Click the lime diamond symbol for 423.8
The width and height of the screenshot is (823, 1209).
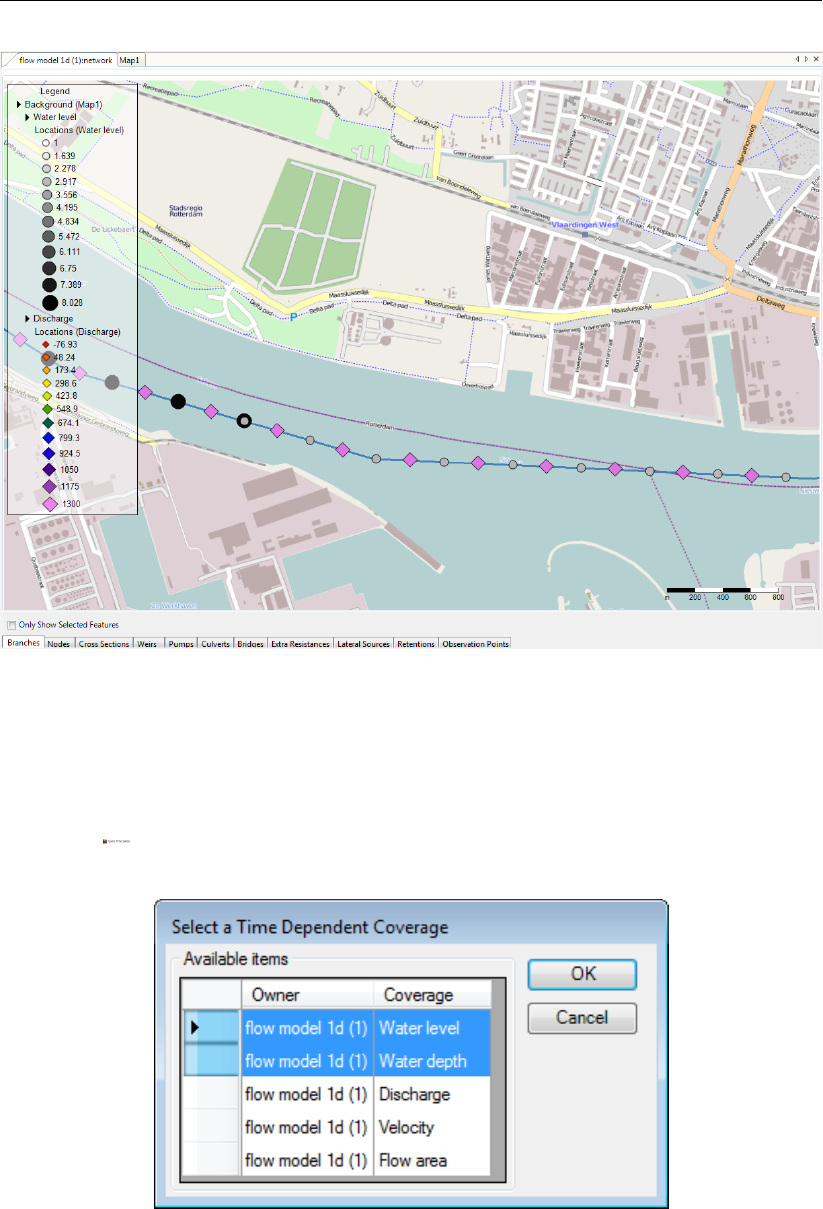pyautogui.click(x=46, y=396)
